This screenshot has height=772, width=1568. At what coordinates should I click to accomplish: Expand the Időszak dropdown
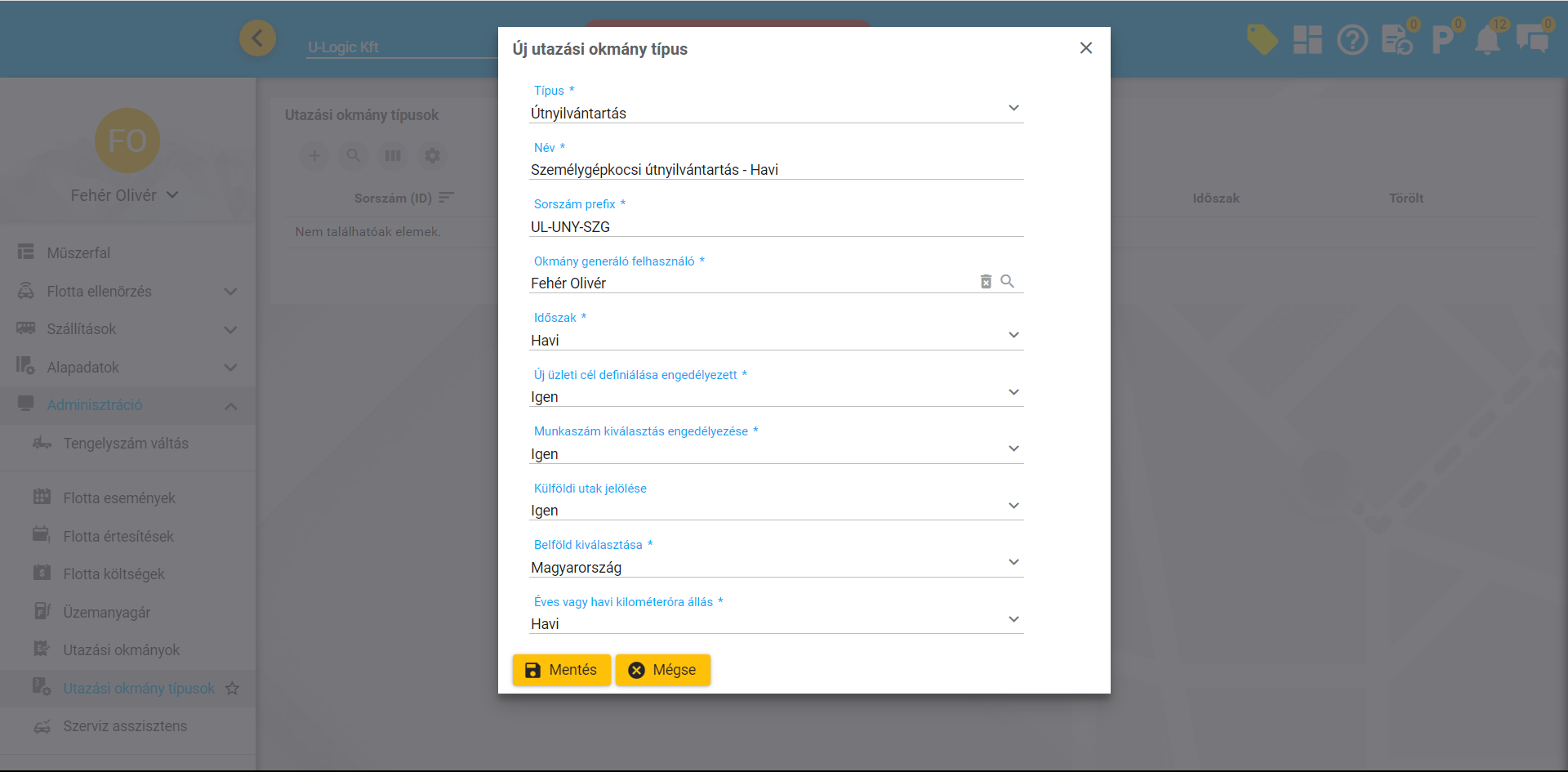776,340
